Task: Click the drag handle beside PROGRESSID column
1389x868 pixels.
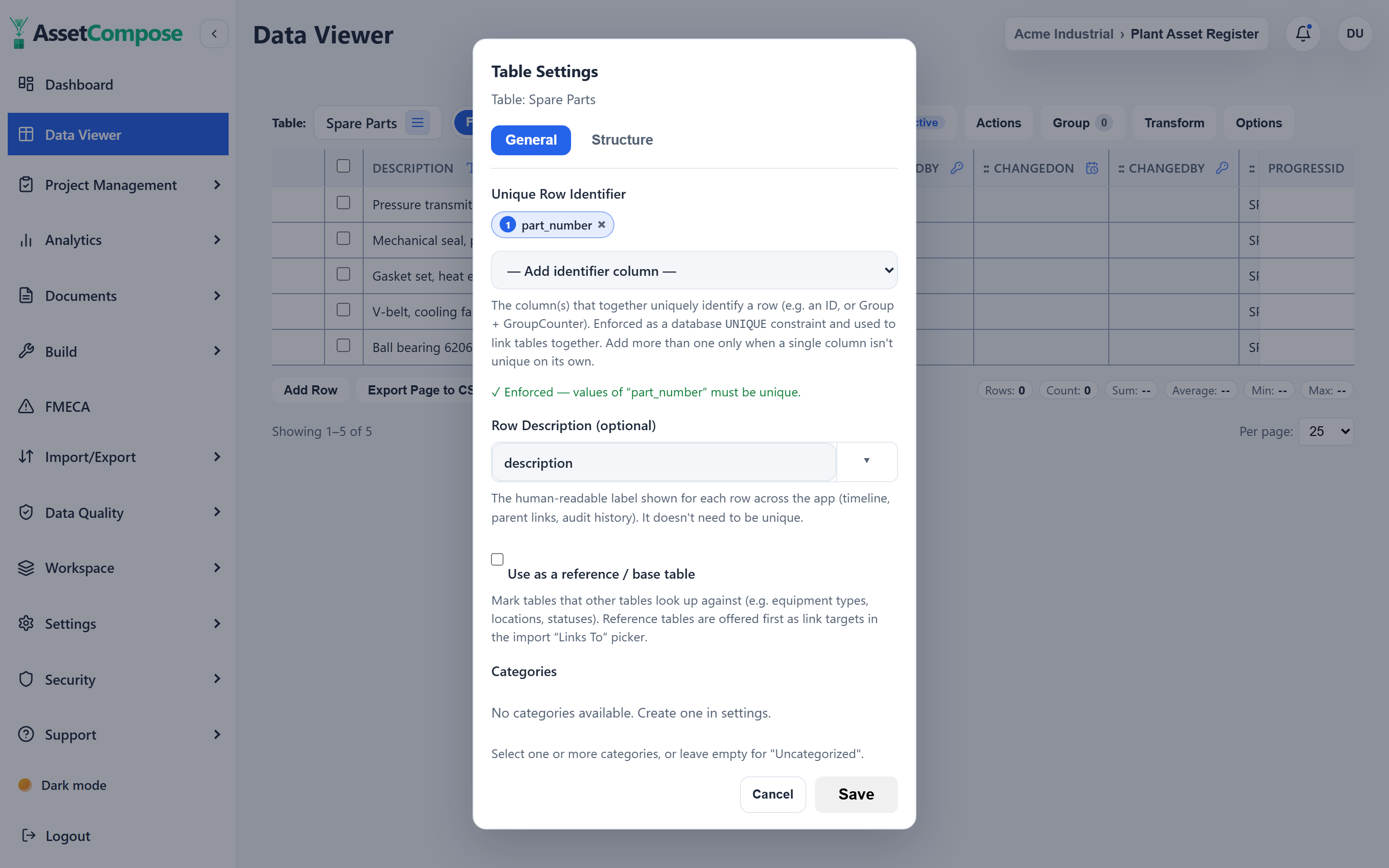Action: point(1252,169)
